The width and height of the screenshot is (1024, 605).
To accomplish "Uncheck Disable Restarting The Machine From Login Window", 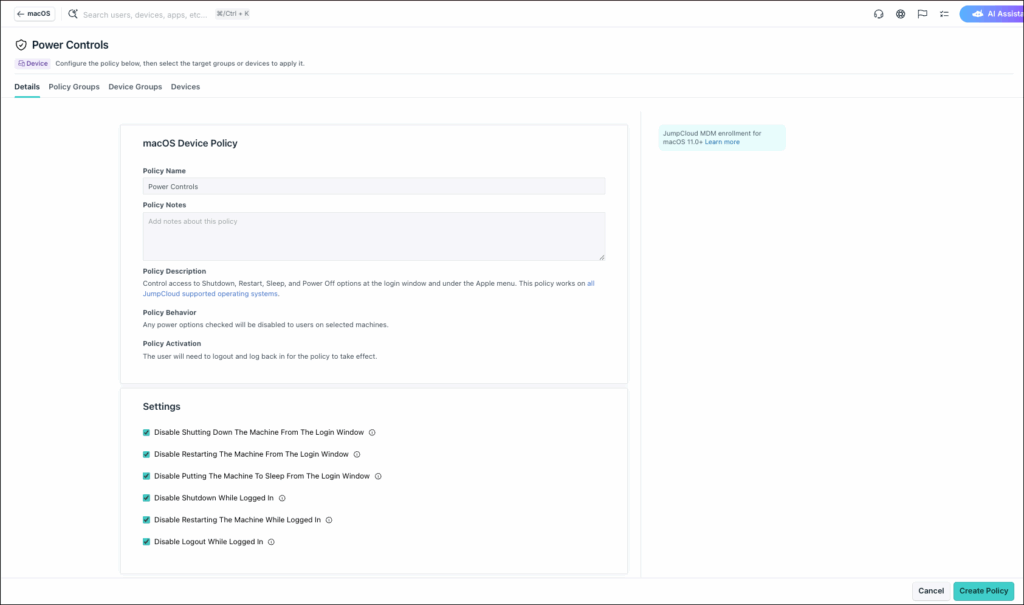I will pyautogui.click(x=146, y=454).
